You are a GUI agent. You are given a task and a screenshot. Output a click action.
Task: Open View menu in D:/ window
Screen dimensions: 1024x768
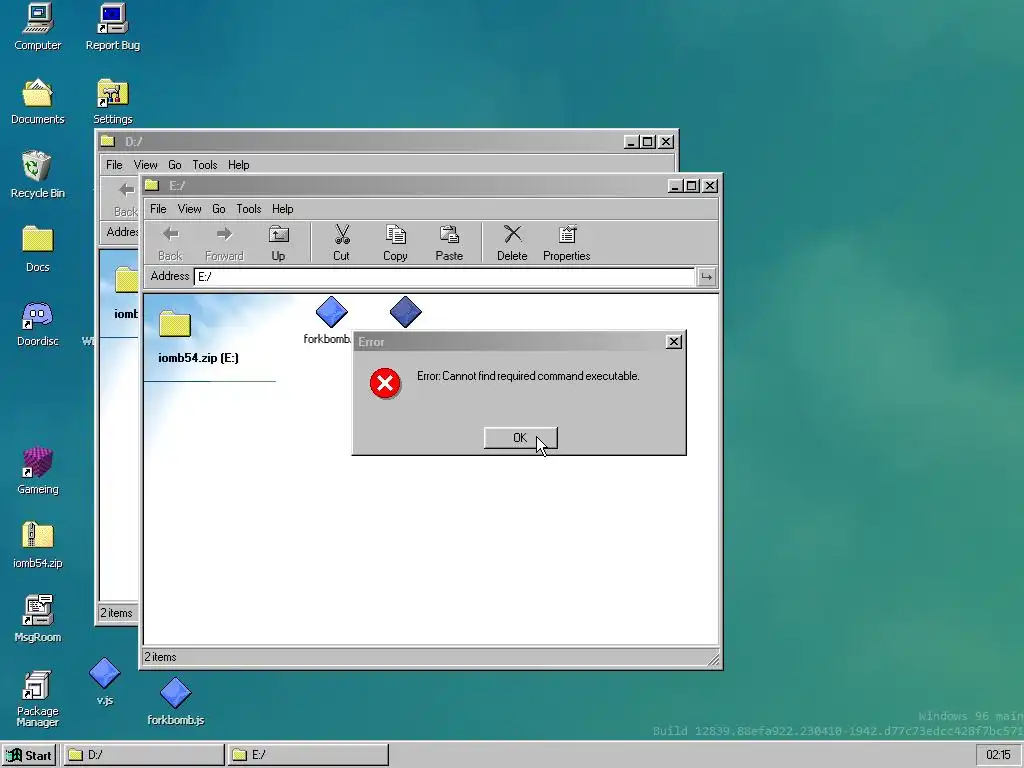pyautogui.click(x=146, y=165)
